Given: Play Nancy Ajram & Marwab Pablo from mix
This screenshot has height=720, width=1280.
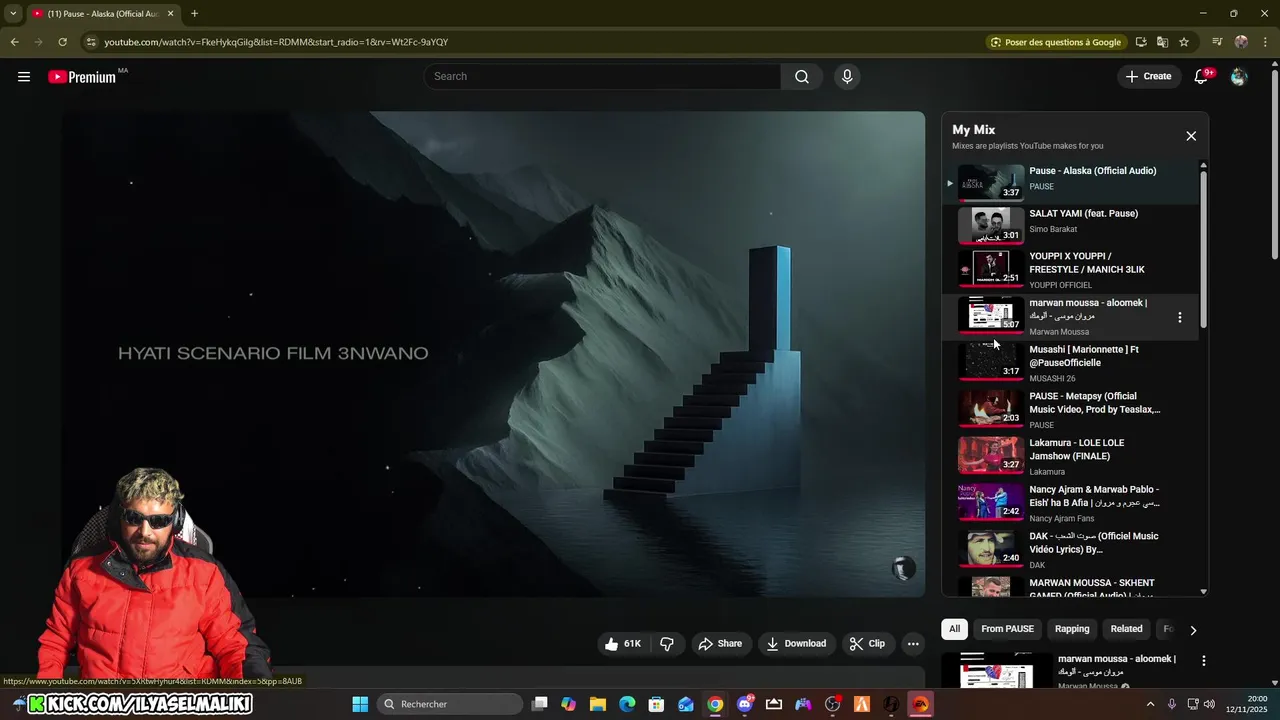Looking at the screenshot, I should (x=1070, y=503).
